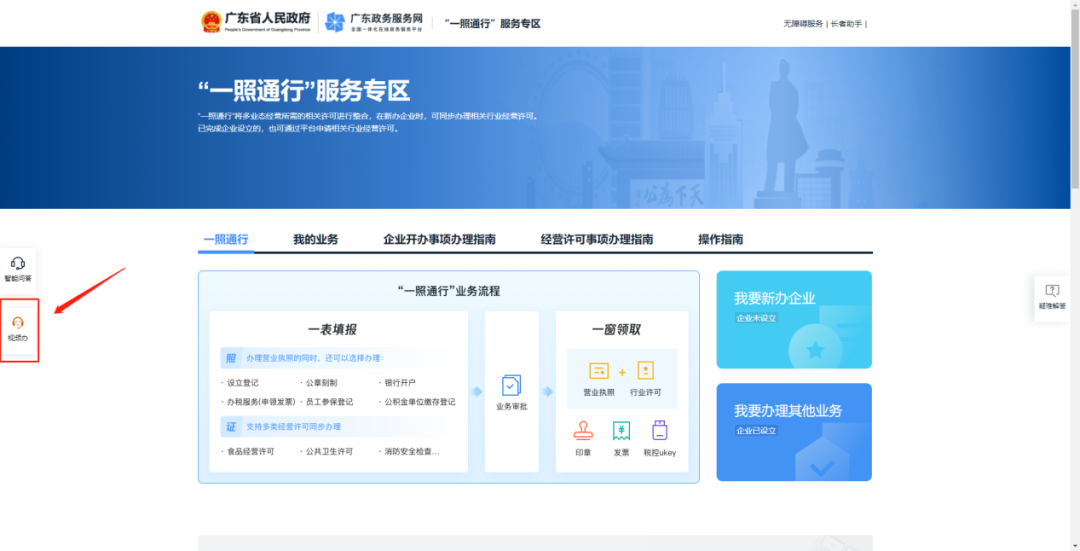Click the 印章 stamp icon
This screenshot has height=551, width=1080.
pos(583,431)
